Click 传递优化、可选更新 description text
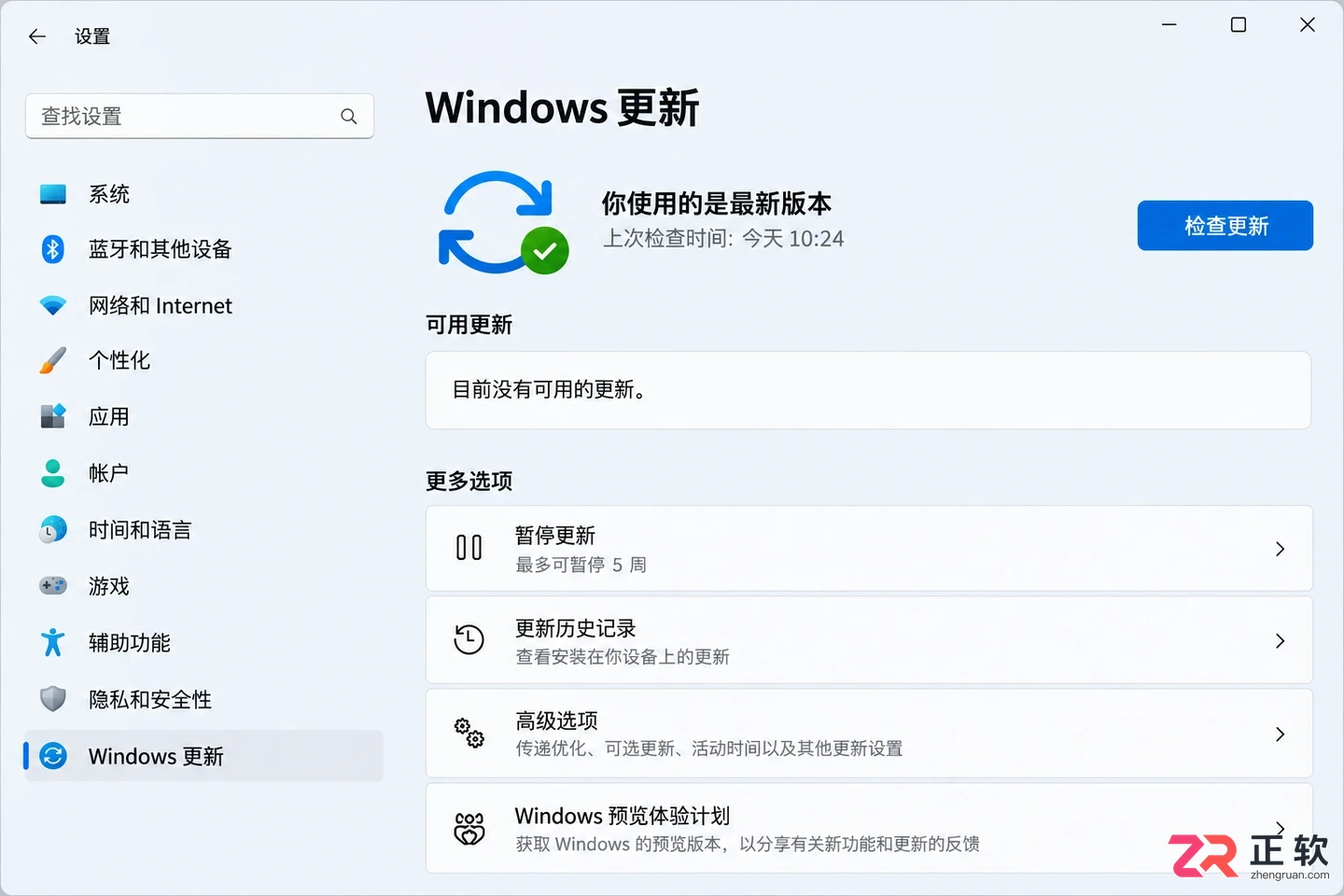Image resolution: width=1344 pixels, height=896 pixels. pos(709,749)
